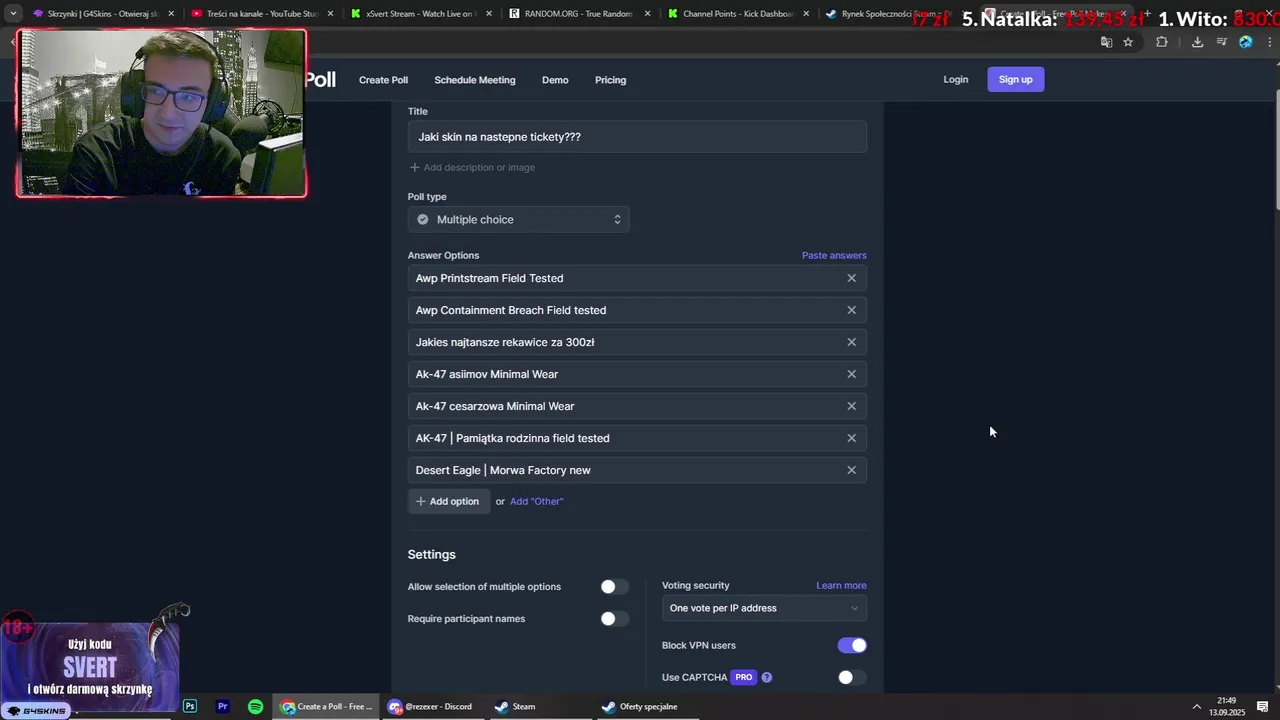Toggle Require participant names
The height and width of the screenshot is (720, 1280).
(x=614, y=619)
